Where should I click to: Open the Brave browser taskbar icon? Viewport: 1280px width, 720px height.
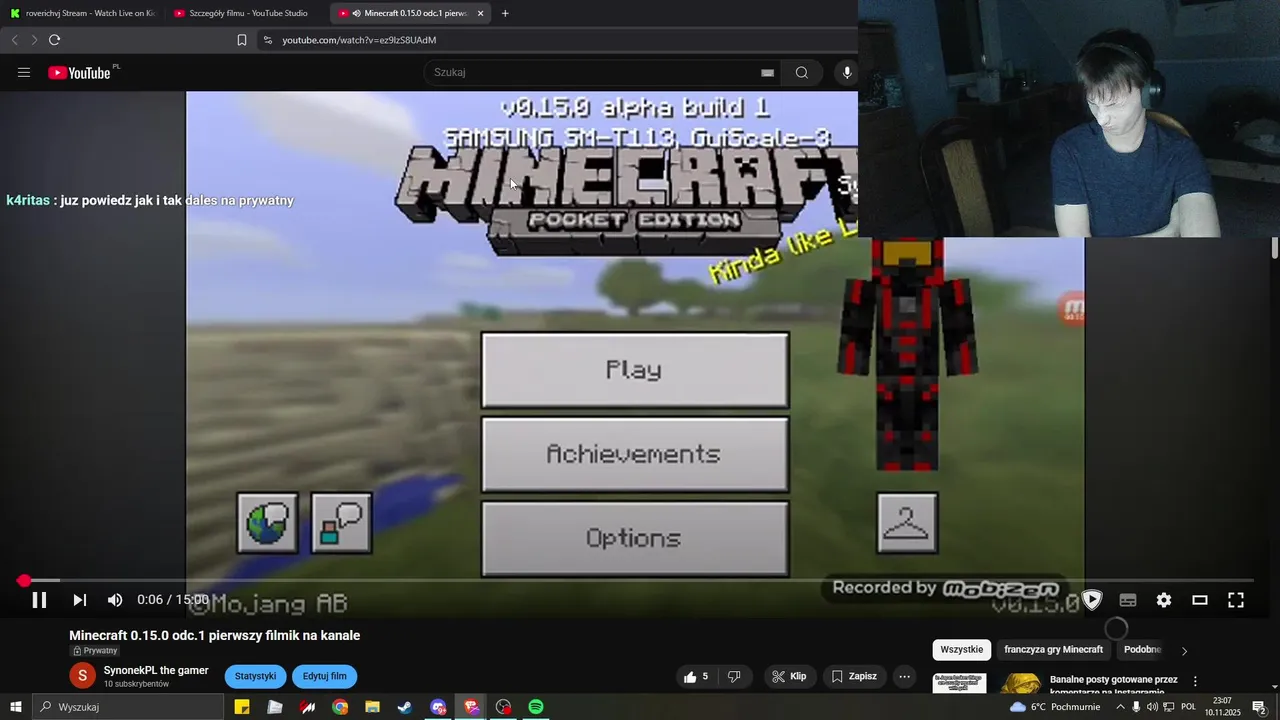pos(471,707)
